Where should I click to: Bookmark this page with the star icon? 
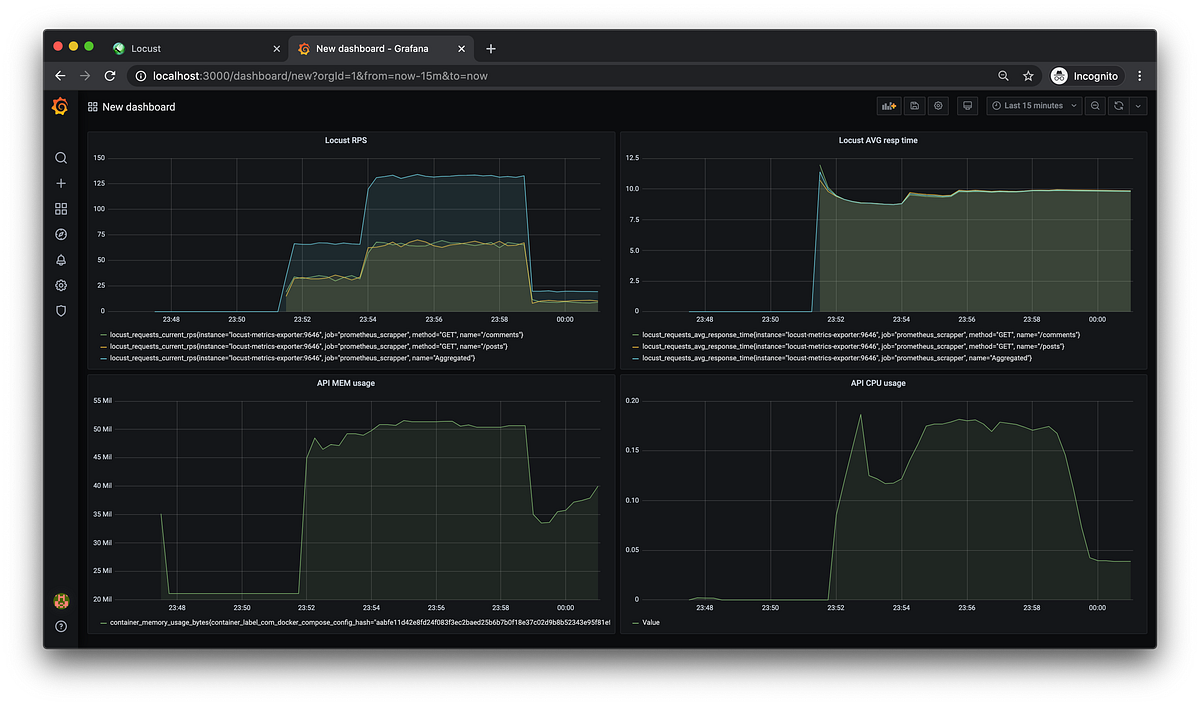[x=1028, y=76]
